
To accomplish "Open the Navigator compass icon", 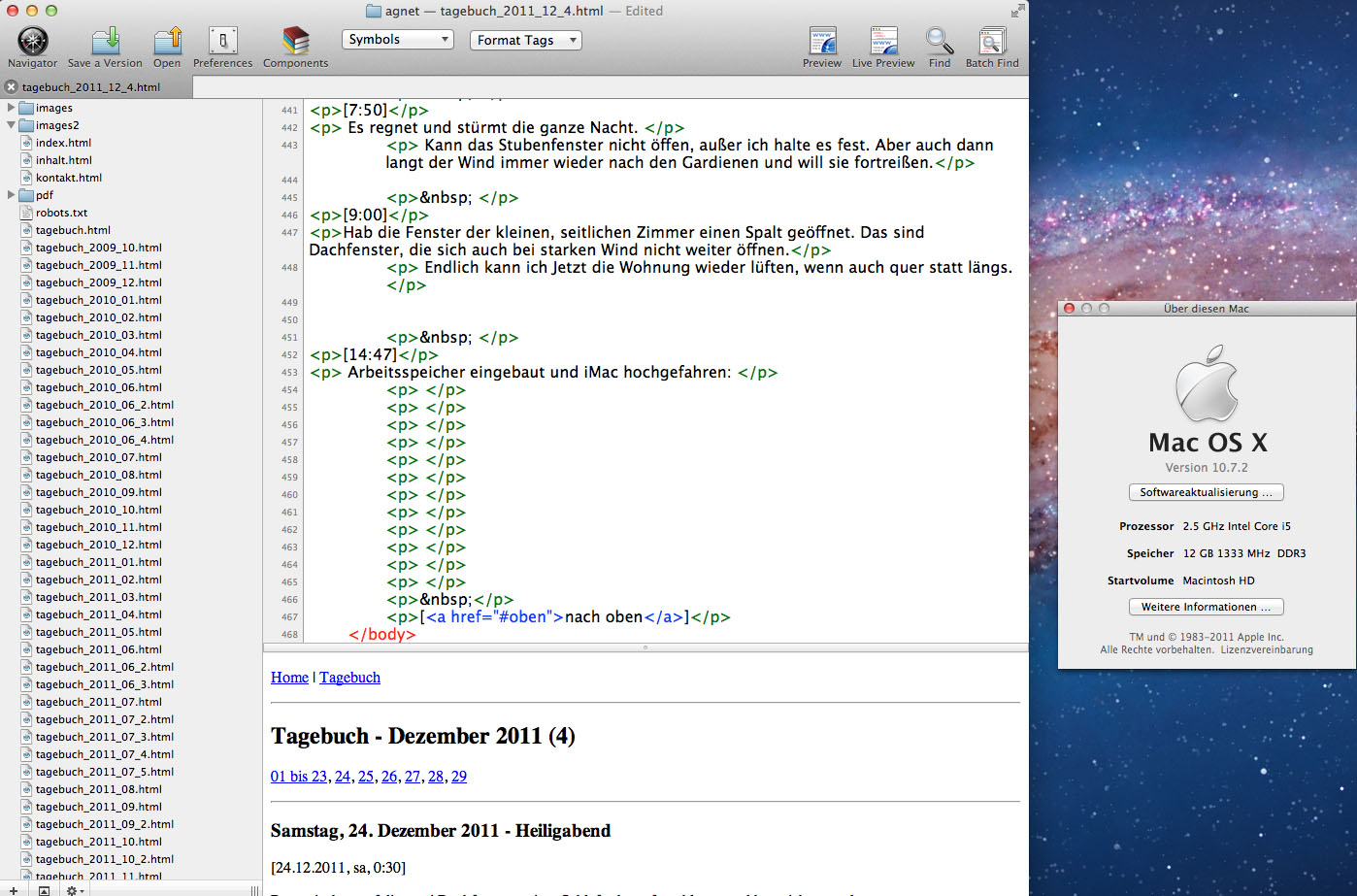I will (33, 41).
